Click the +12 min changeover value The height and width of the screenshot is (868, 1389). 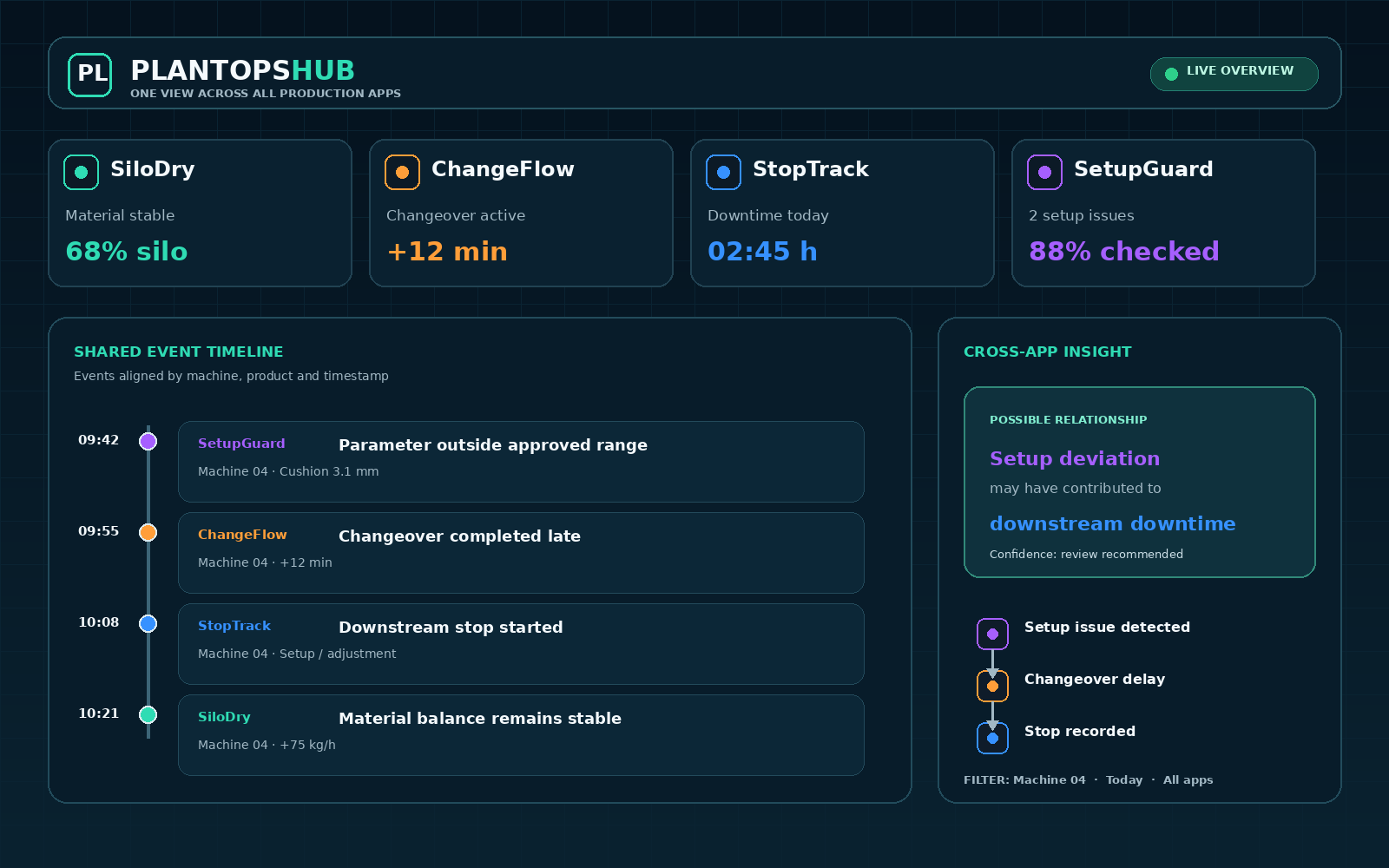point(447,252)
